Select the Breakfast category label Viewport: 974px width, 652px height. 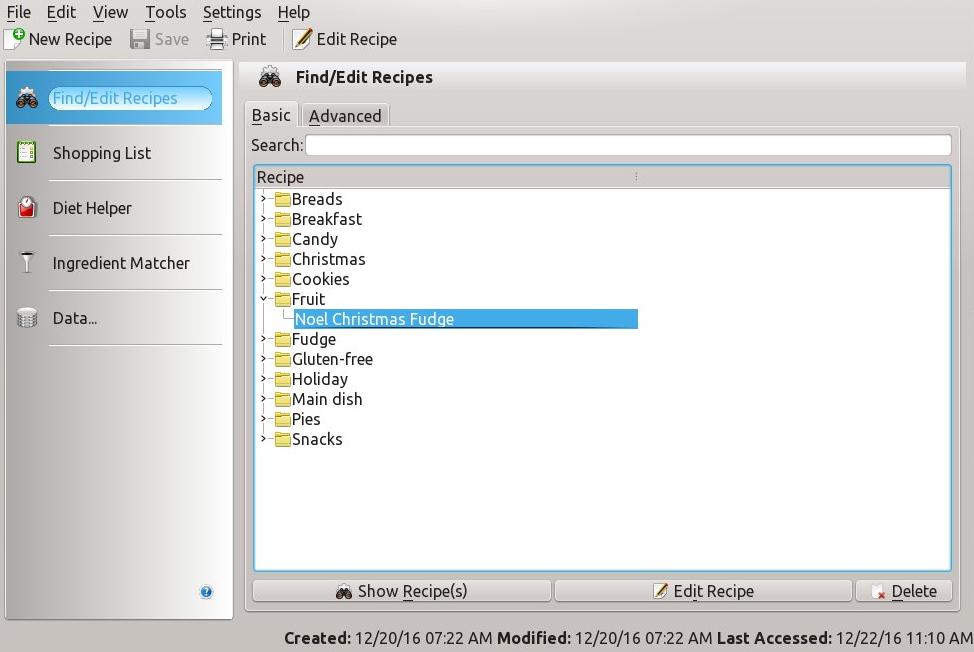coord(327,219)
